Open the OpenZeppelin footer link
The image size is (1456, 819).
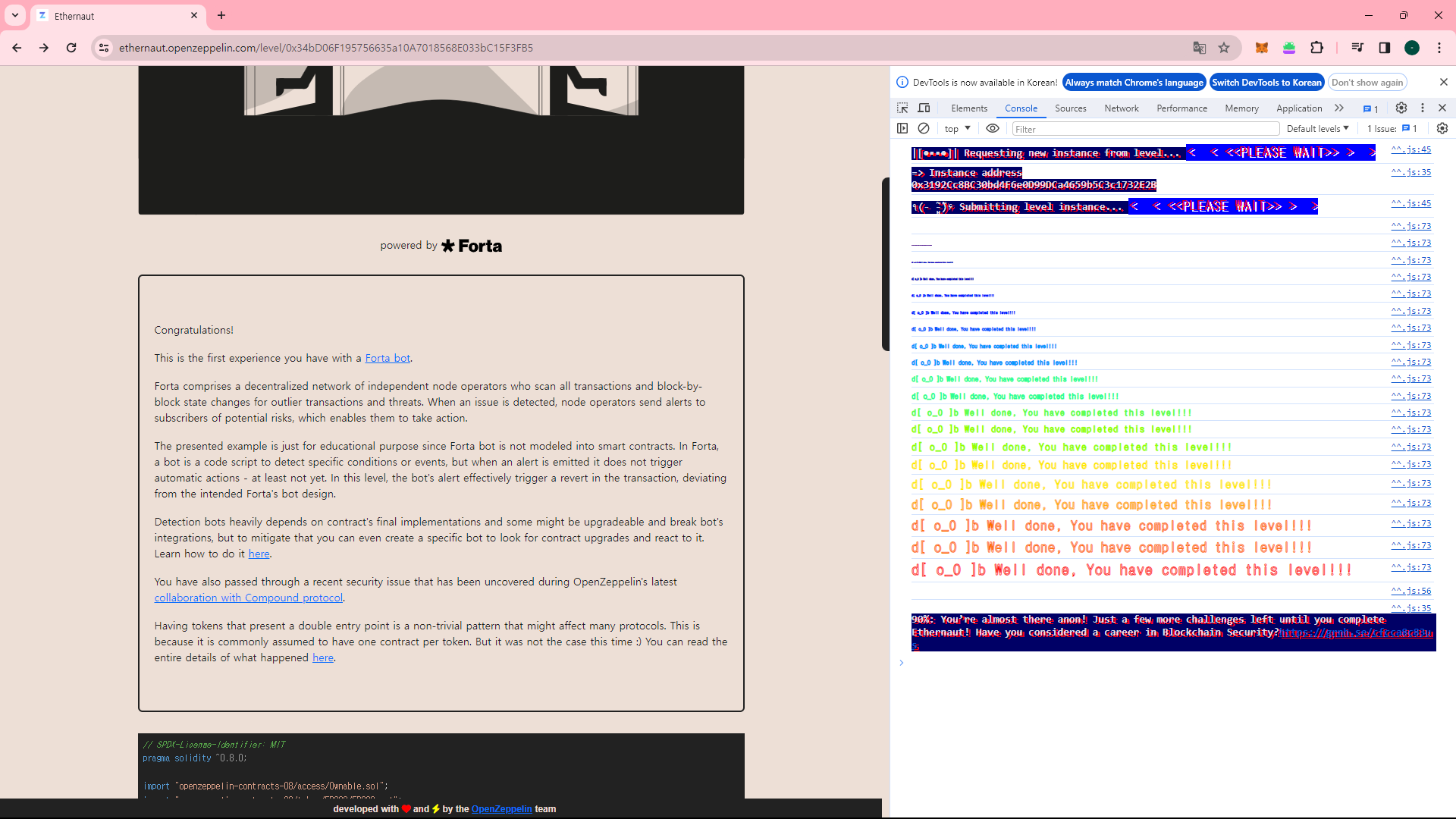click(502, 809)
